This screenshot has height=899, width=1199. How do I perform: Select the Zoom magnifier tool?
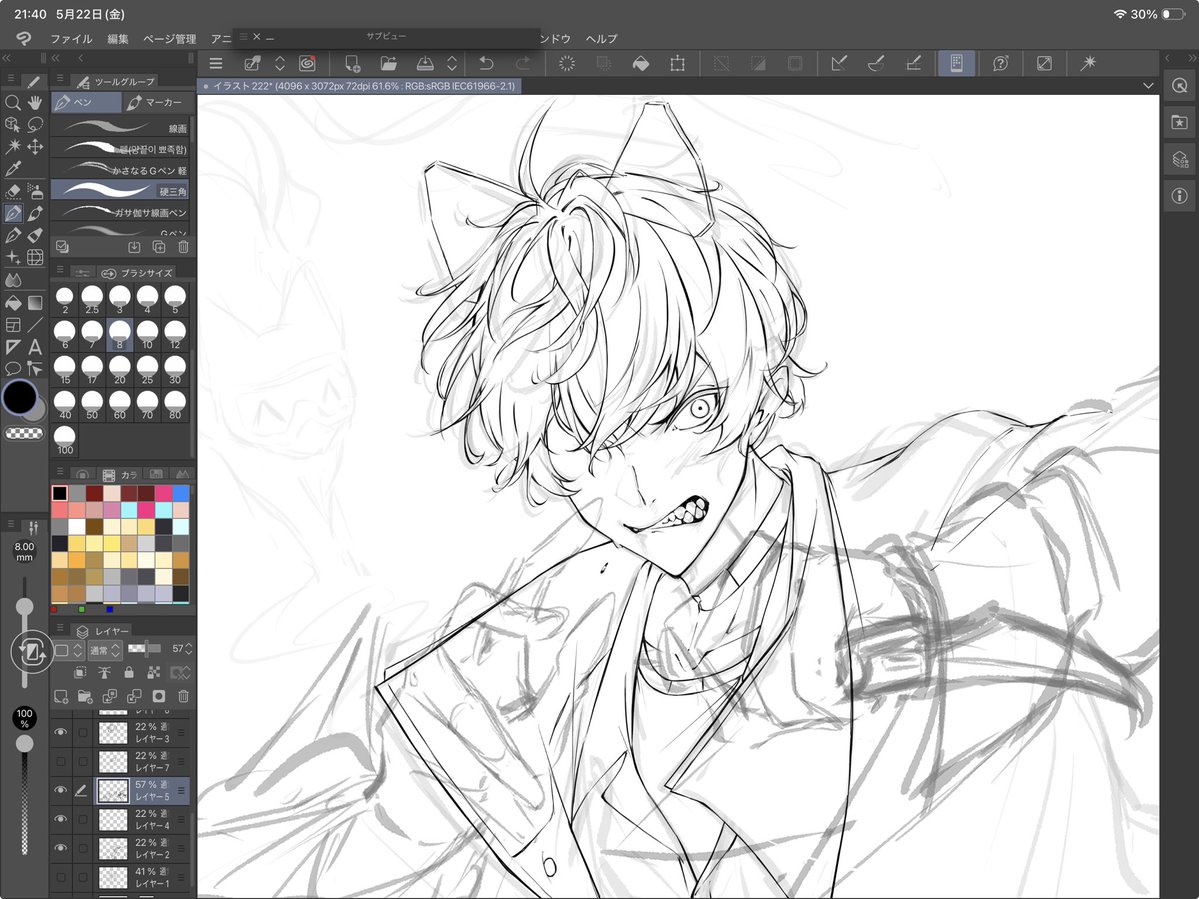click(x=12, y=102)
